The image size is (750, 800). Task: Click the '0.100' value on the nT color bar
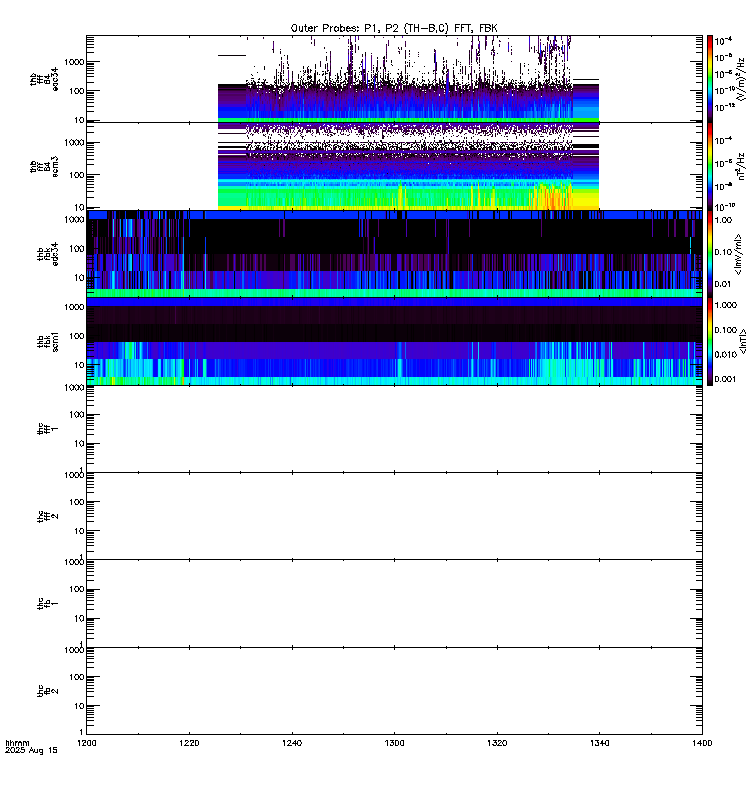click(x=726, y=330)
